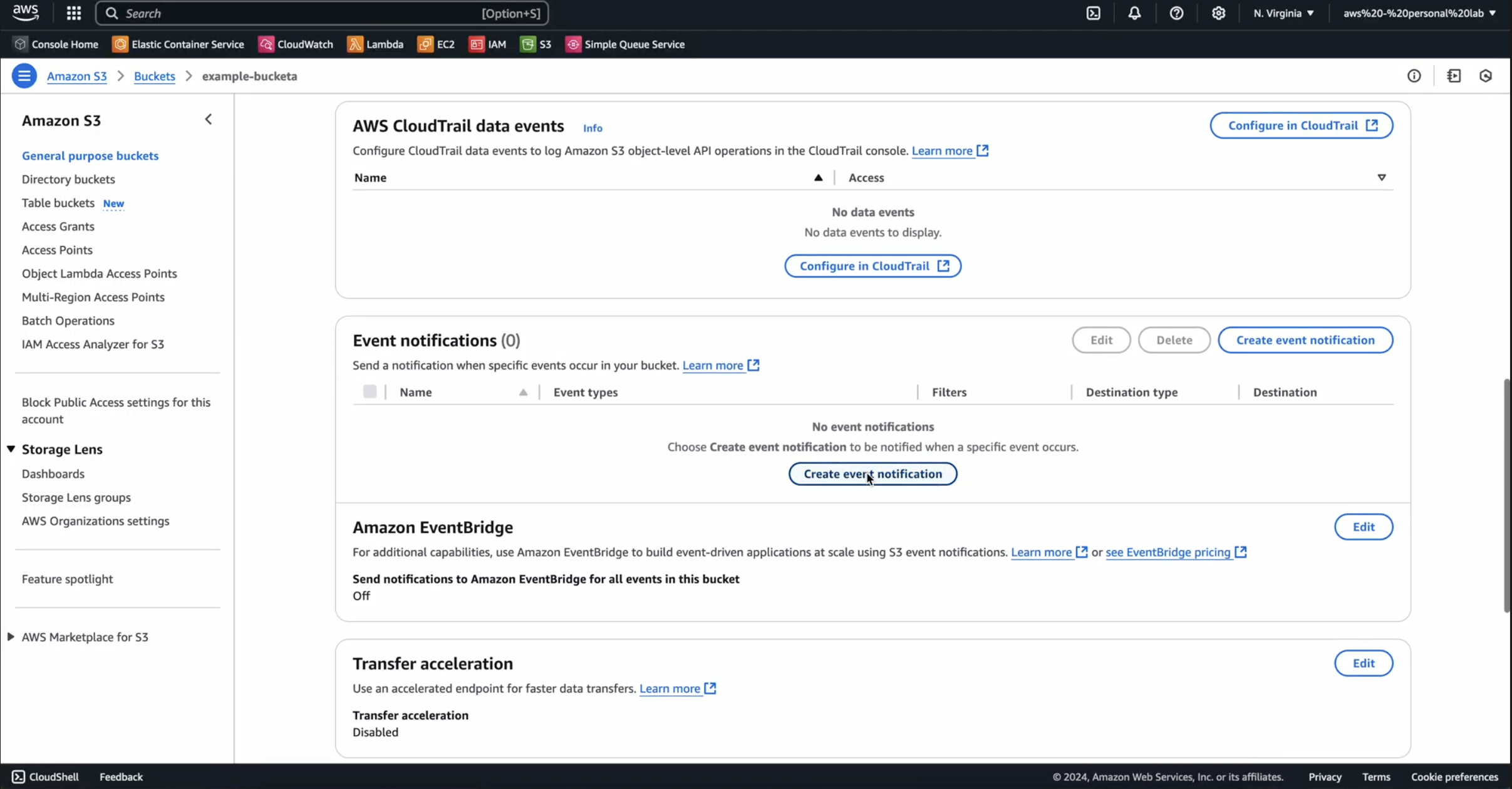Viewport: 1512px width, 789px height.
Task: Expand AWS Marketplace for S3
Action: click(x=11, y=637)
